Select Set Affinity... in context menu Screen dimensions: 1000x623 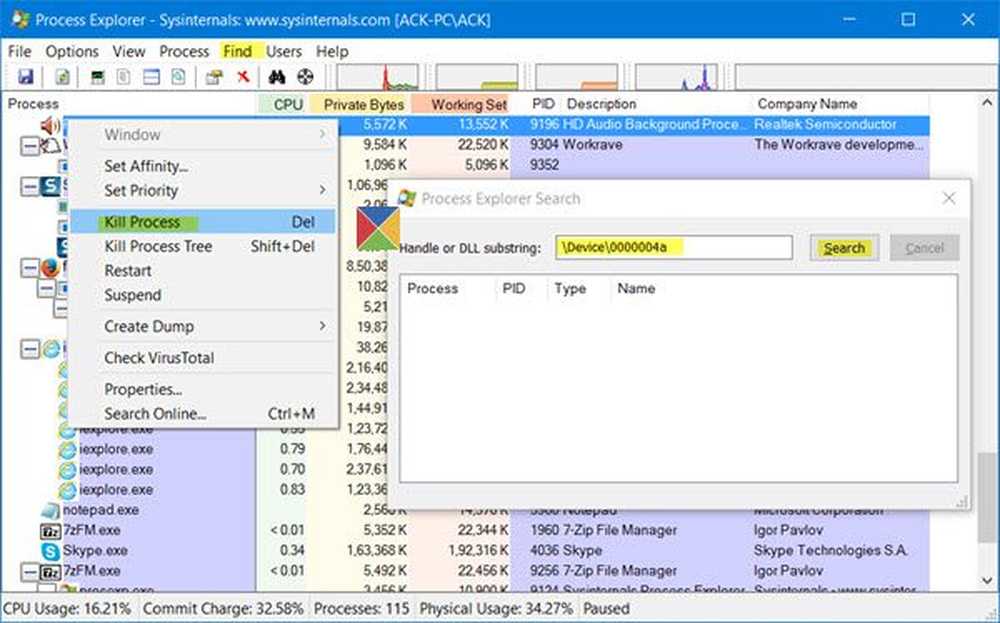click(203, 166)
